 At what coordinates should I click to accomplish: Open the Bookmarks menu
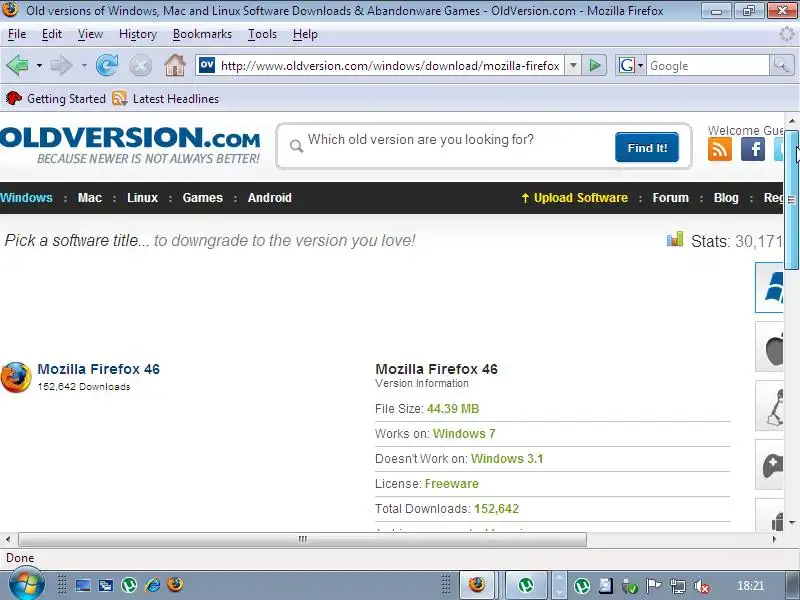point(202,34)
